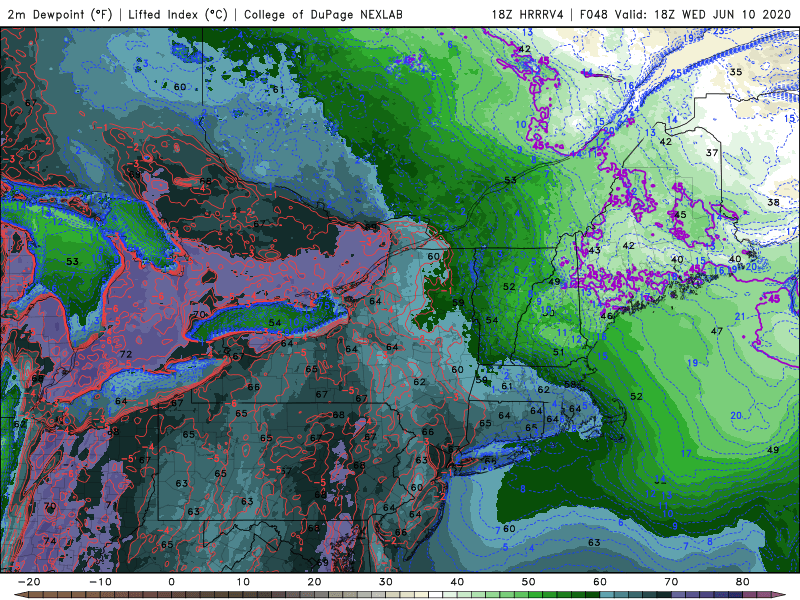Click the '40' color scale label
800x600 pixels.
(x=457, y=582)
